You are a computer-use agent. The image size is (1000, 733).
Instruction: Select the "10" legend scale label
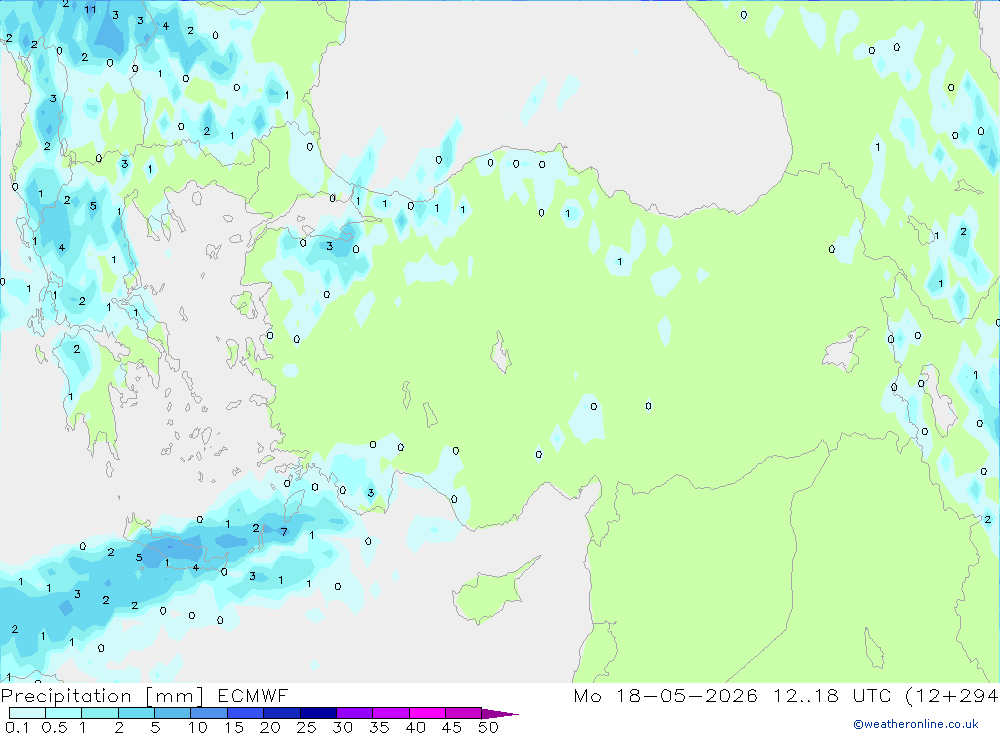click(198, 727)
